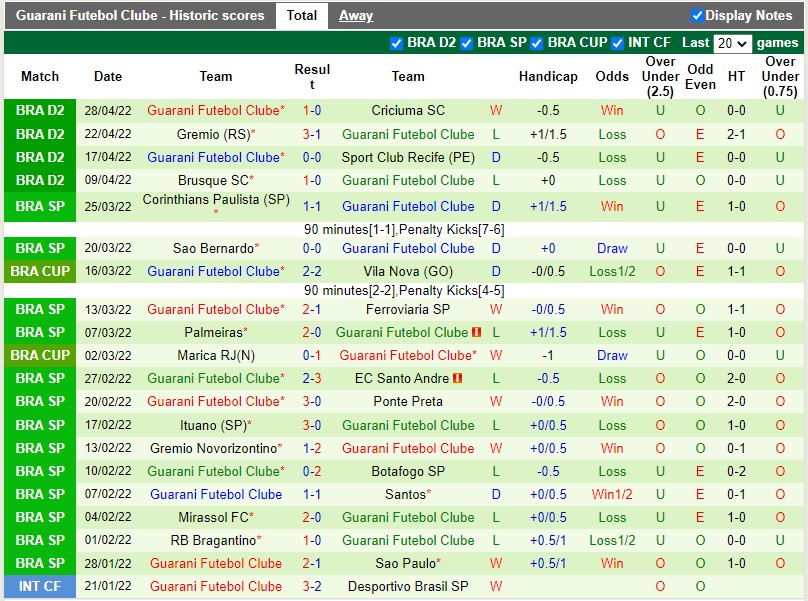Click handicap value -1 in Marica row
Viewport: 808px width, 601px height.
tap(548, 356)
